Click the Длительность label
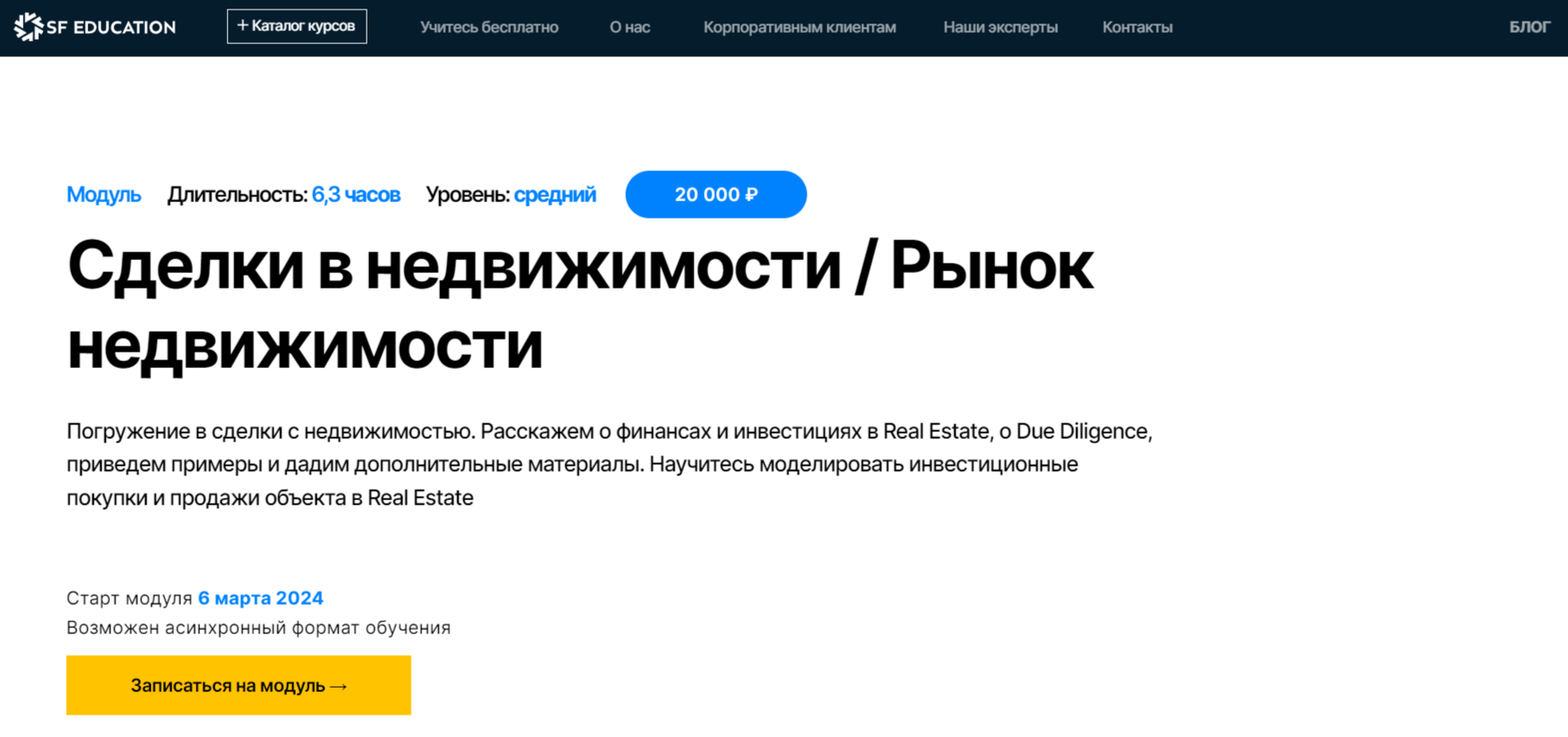This screenshot has width=1568, height=737. coord(237,194)
